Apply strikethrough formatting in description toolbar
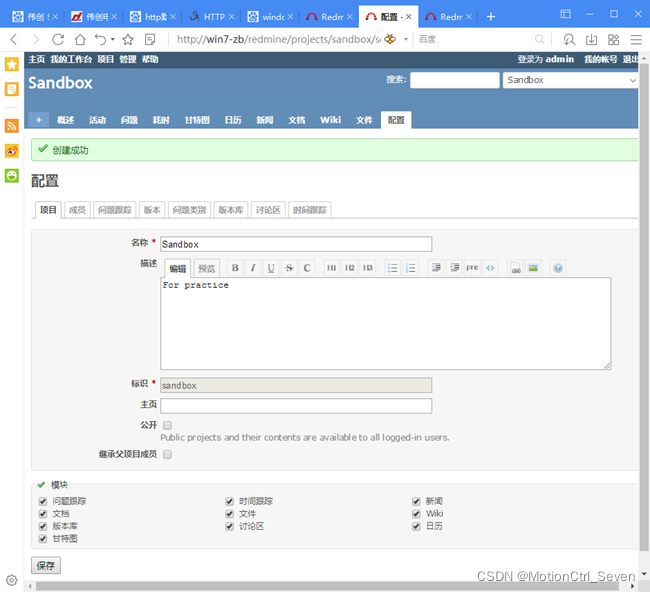Screen dimensions: 650x592 point(289,268)
